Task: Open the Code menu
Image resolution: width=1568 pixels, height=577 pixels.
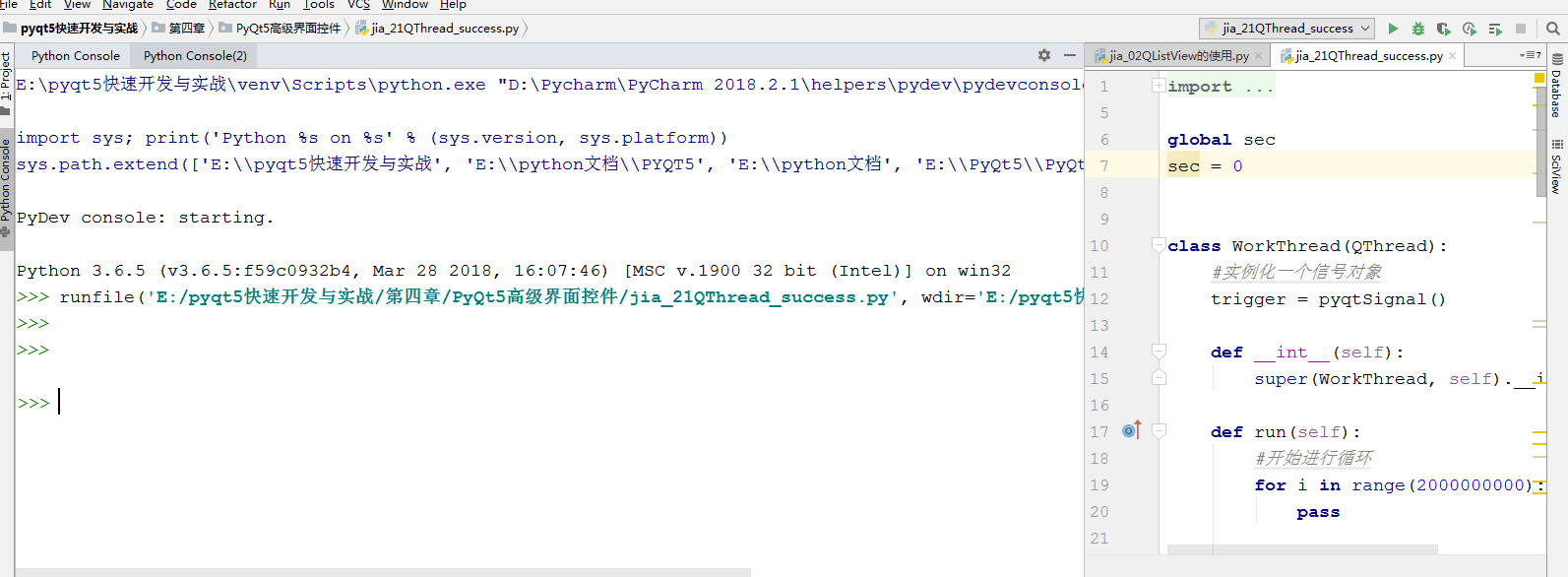Action: coord(181,5)
